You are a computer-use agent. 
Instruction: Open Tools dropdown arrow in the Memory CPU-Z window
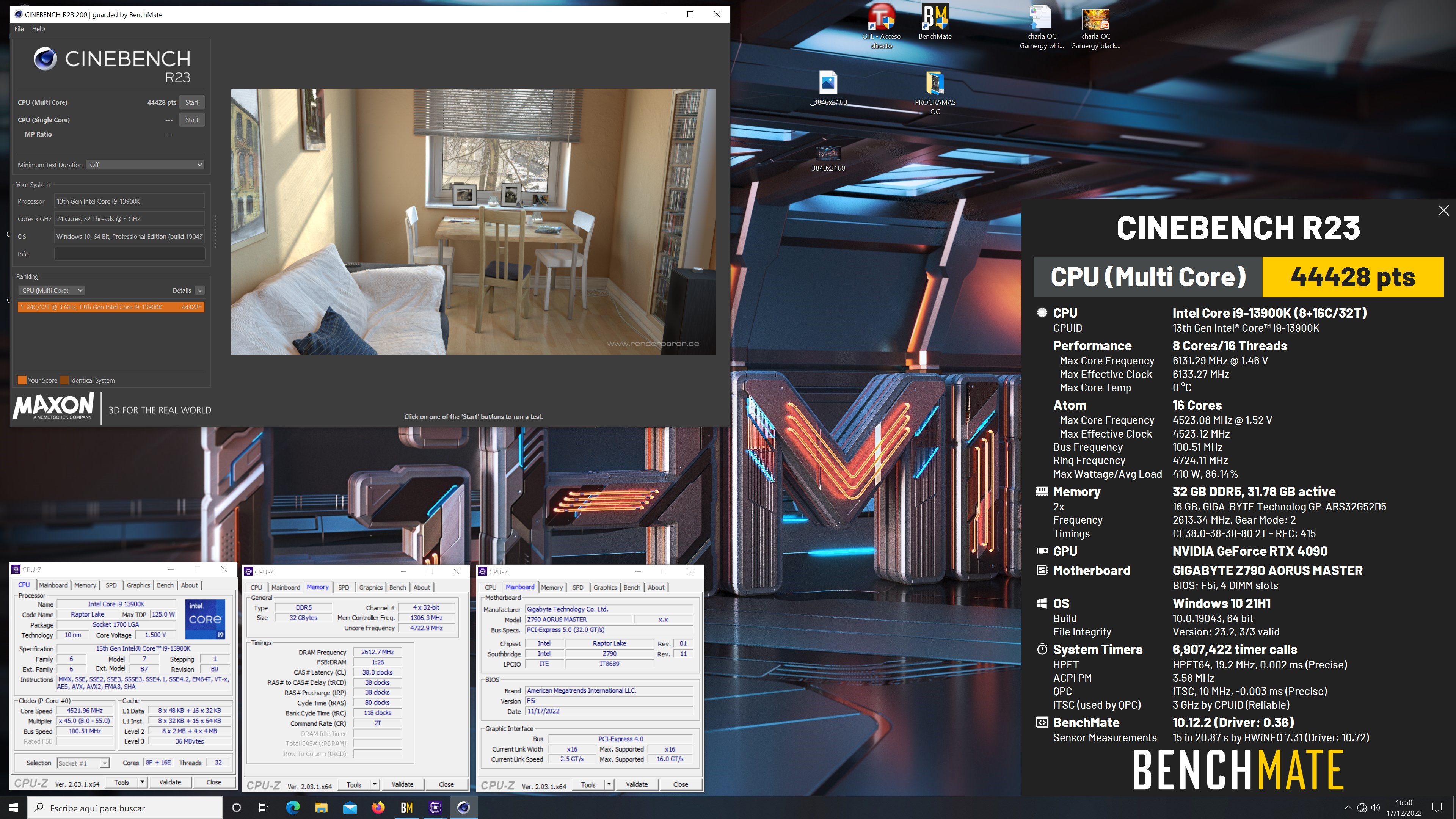coord(375,784)
